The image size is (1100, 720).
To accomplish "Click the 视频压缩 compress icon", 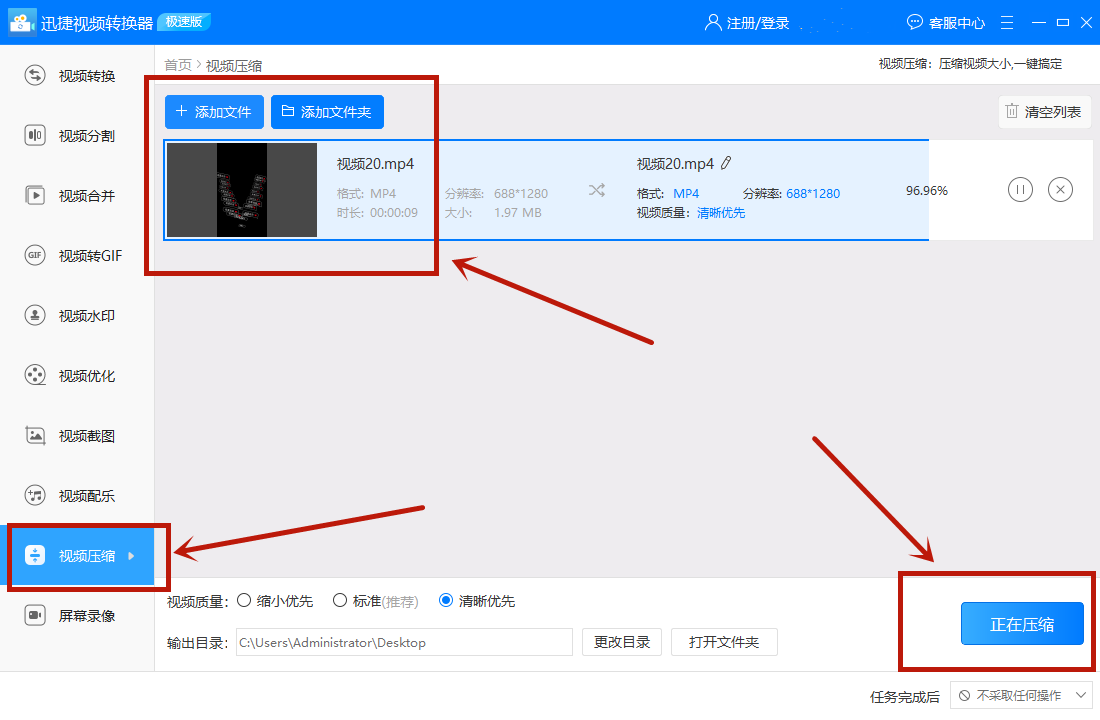I will point(35,555).
